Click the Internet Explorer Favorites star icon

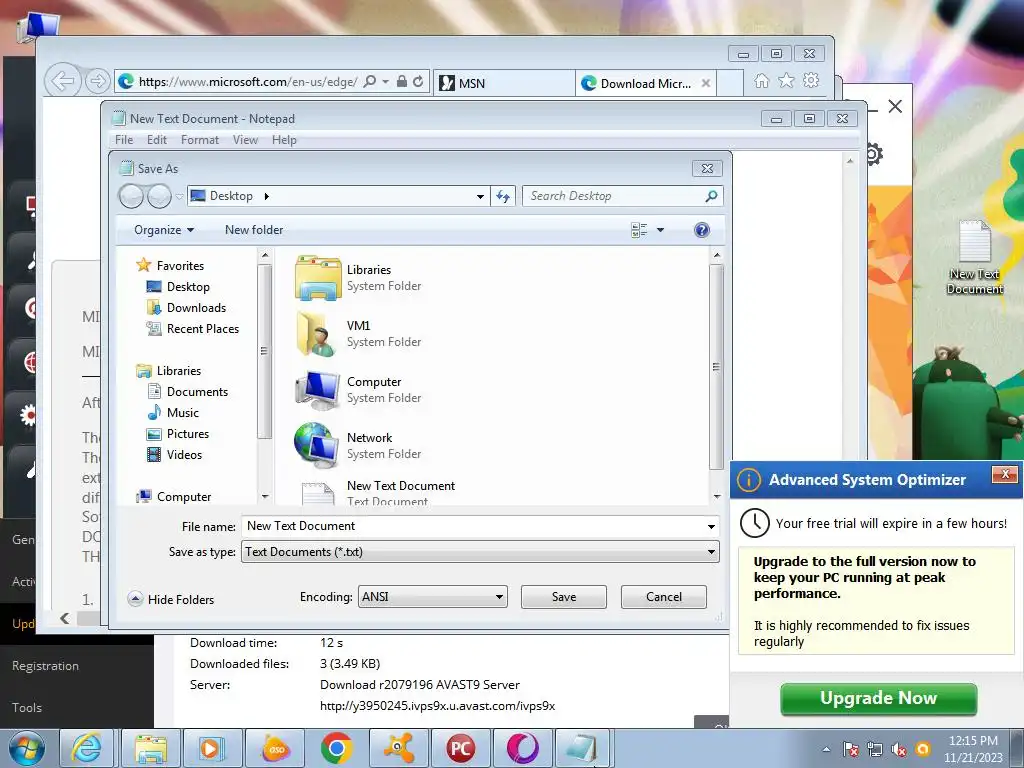tap(786, 80)
